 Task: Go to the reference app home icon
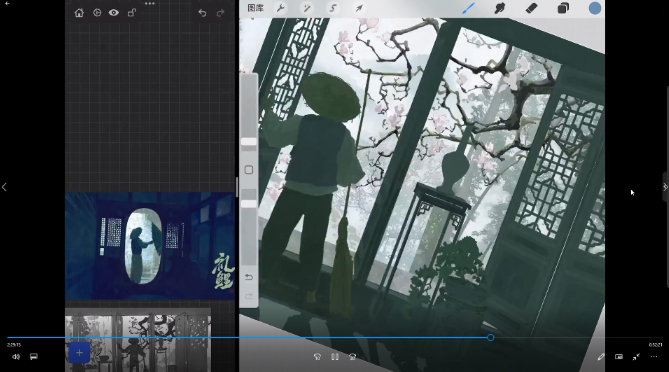79,13
